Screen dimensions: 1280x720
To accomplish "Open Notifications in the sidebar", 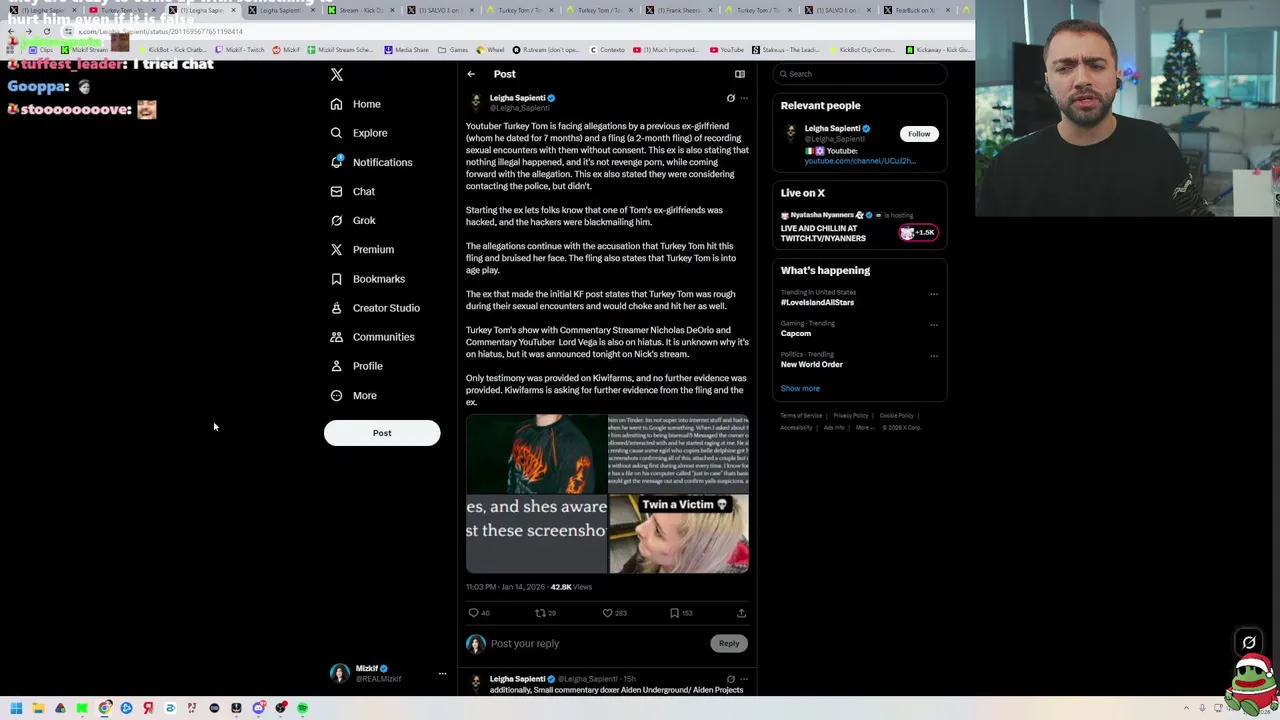I will pos(371,162).
